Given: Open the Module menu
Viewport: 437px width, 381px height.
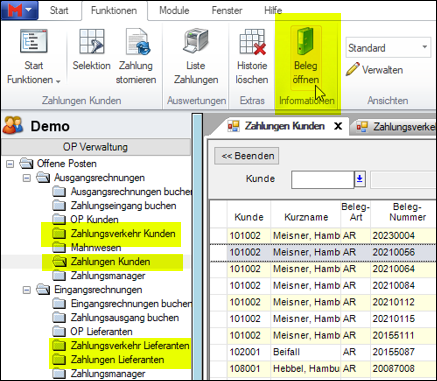Looking at the screenshot, I should pyautogui.click(x=174, y=10).
